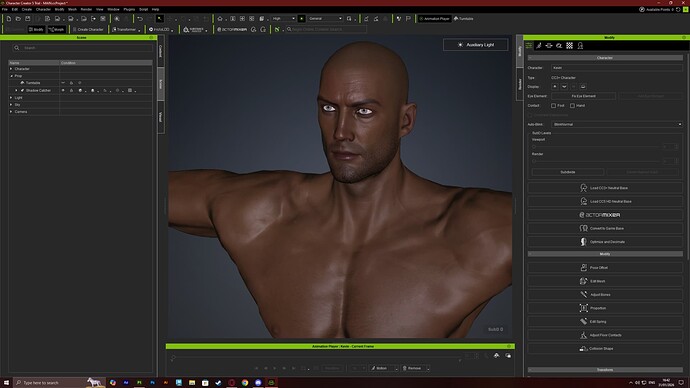Click the Save Project disk icon
Image resolution: width=690 pixels, height=388 pixels.
click(x=28, y=19)
